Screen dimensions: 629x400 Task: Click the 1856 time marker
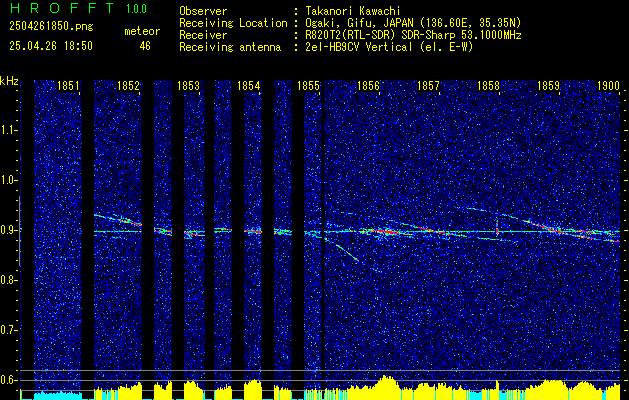click(368, 86)
